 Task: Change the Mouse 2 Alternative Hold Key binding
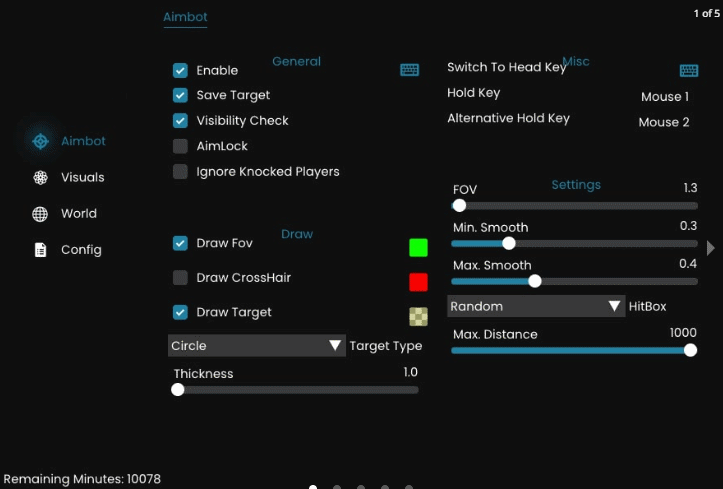(664, 122)
